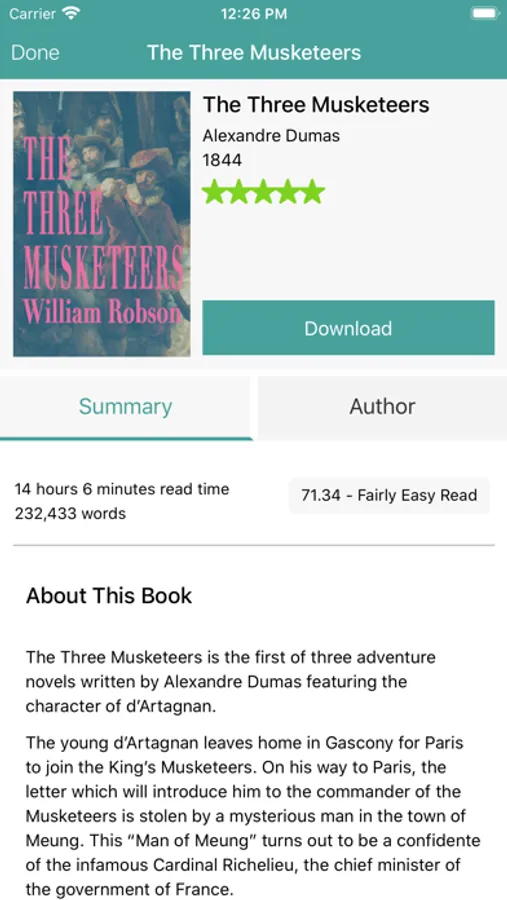Screen dimensions: 507x900
Task: Tap the Done button
Action: pos(35,53)
